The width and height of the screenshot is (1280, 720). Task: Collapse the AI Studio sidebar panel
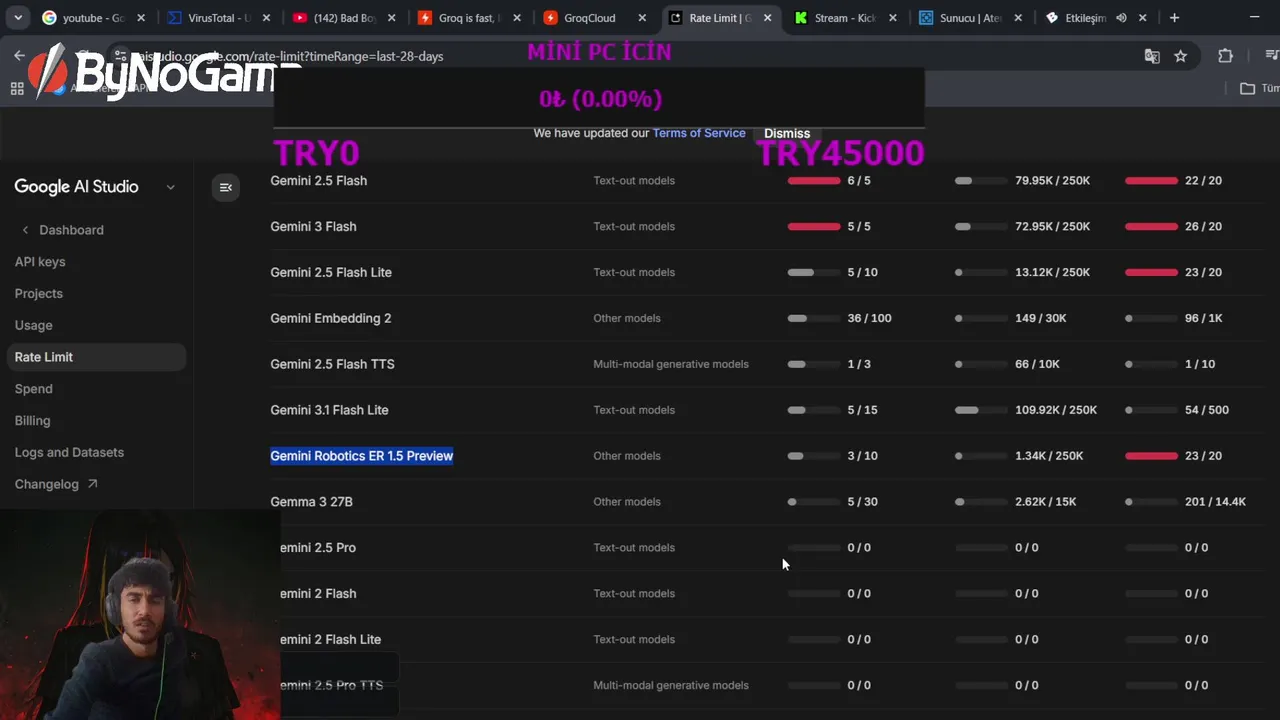pos(226,187)
